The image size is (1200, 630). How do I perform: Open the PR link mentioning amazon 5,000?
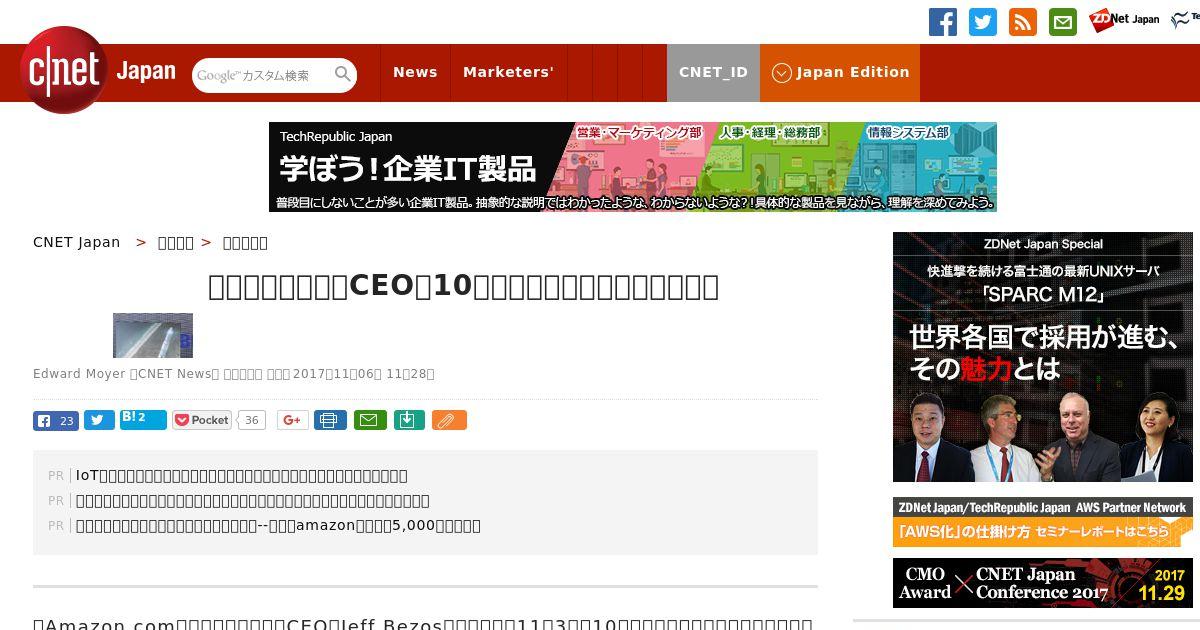[x=278, y=525]
